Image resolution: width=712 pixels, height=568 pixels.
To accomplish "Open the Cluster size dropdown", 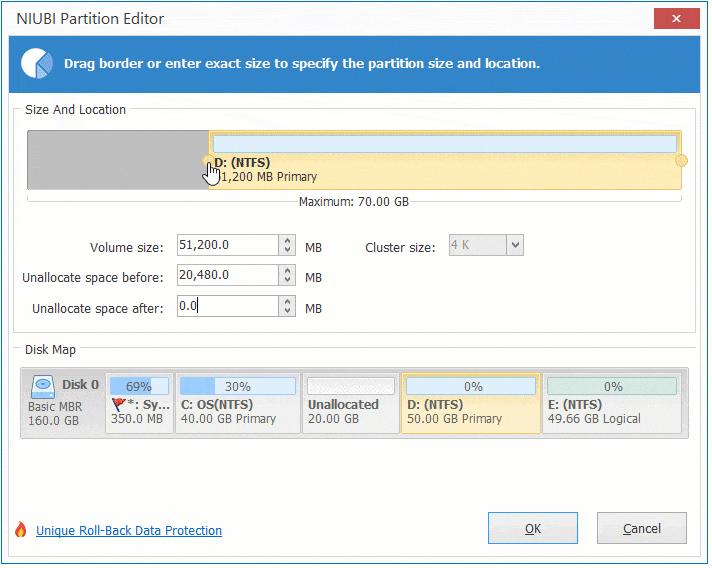I will pyautogui.click(x=514, y=245).
